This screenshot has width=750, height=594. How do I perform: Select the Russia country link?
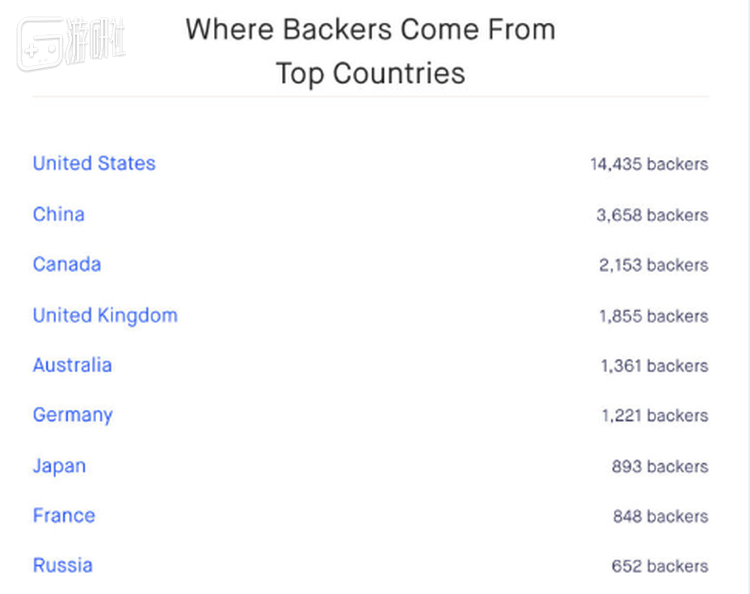[62, 566]
